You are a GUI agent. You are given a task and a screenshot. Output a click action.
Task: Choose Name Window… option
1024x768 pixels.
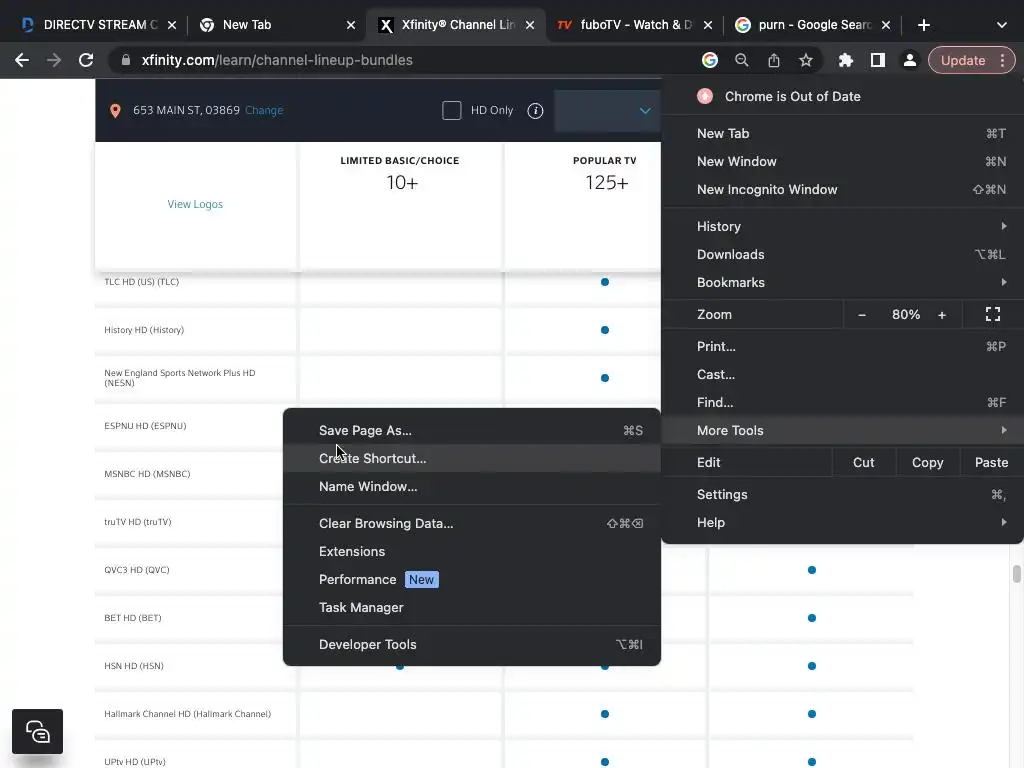click(472, 487)
